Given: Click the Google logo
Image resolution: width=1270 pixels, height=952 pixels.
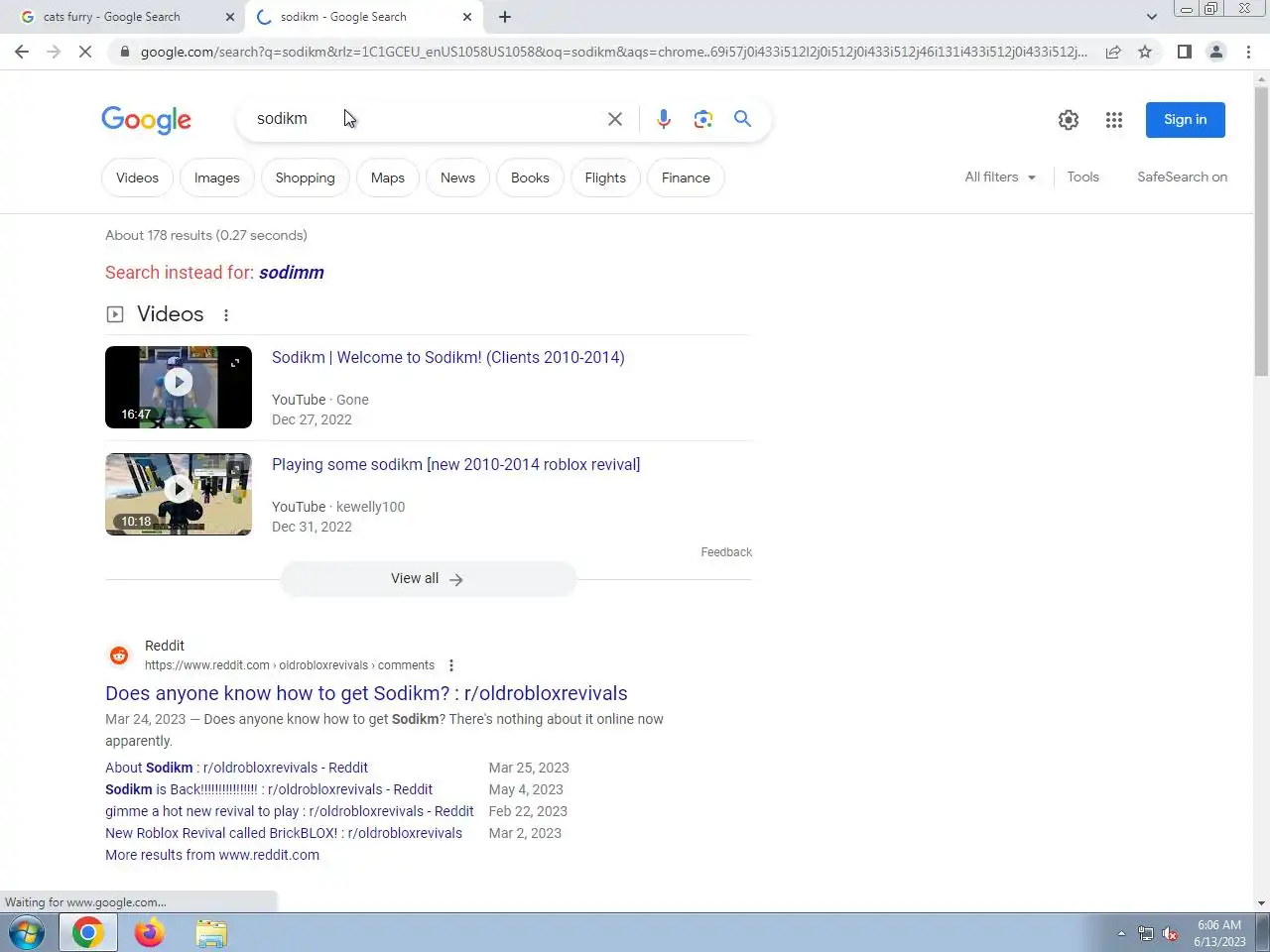Looking at the screenshot, I should (147, 120).
